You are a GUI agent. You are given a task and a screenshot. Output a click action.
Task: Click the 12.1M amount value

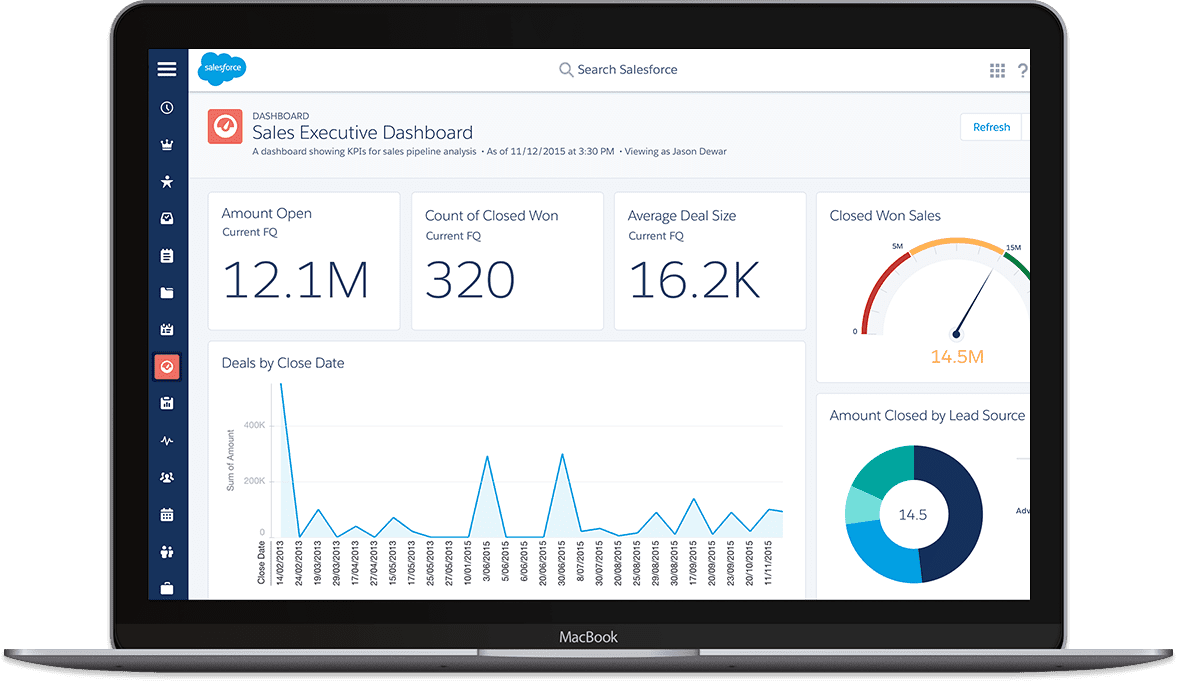point(296,280)
